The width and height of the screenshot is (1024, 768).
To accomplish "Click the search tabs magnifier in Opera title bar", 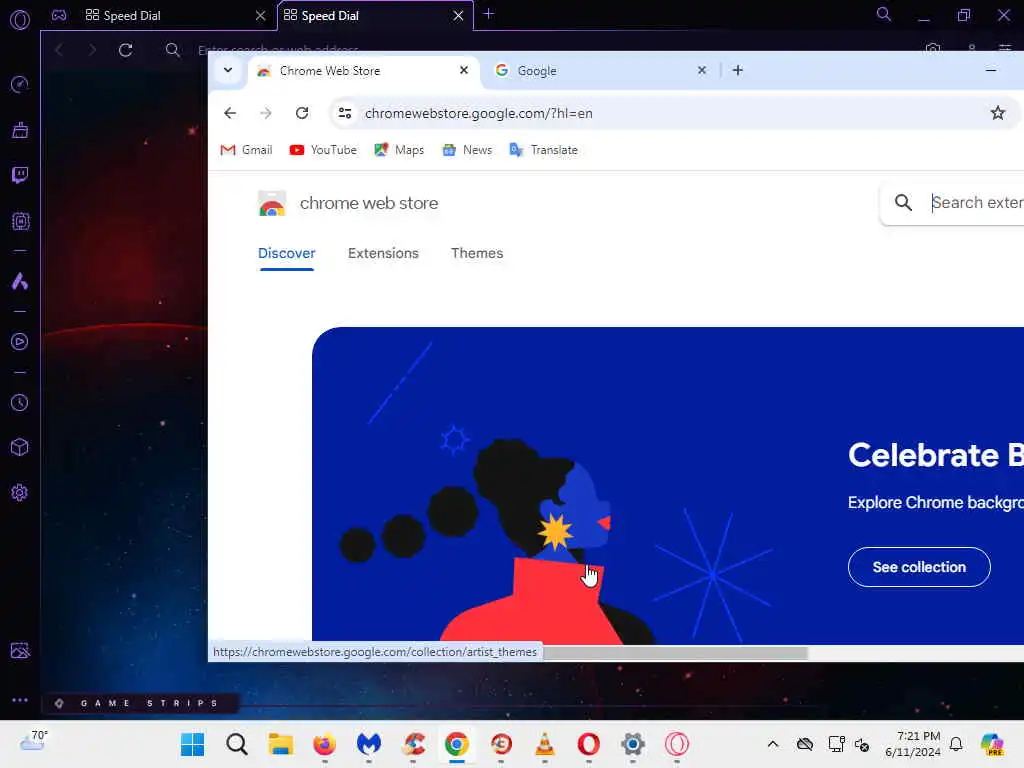I will click(x=884, y=14).
